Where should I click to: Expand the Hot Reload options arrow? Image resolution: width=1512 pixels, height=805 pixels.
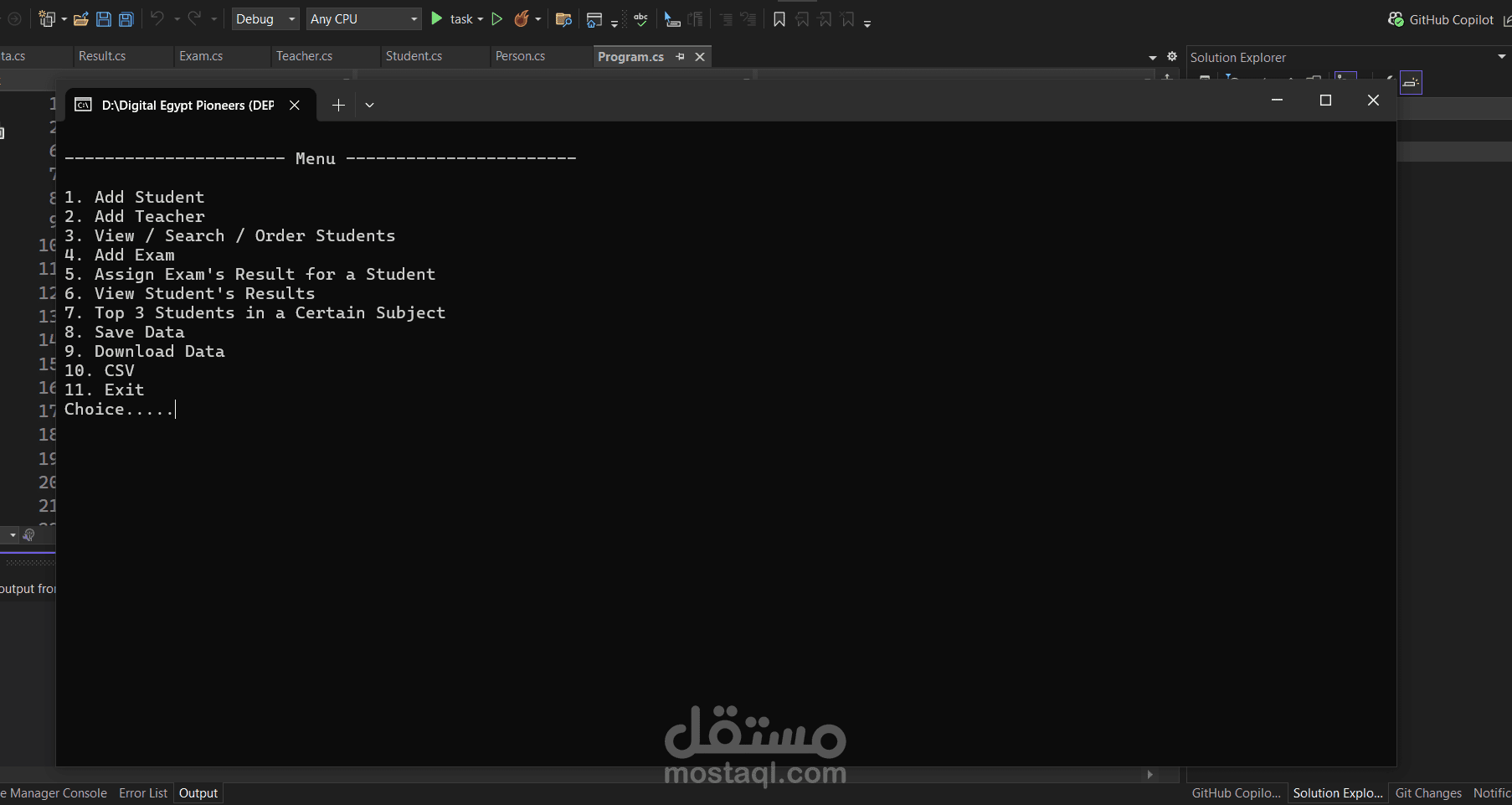pos(537,19)
